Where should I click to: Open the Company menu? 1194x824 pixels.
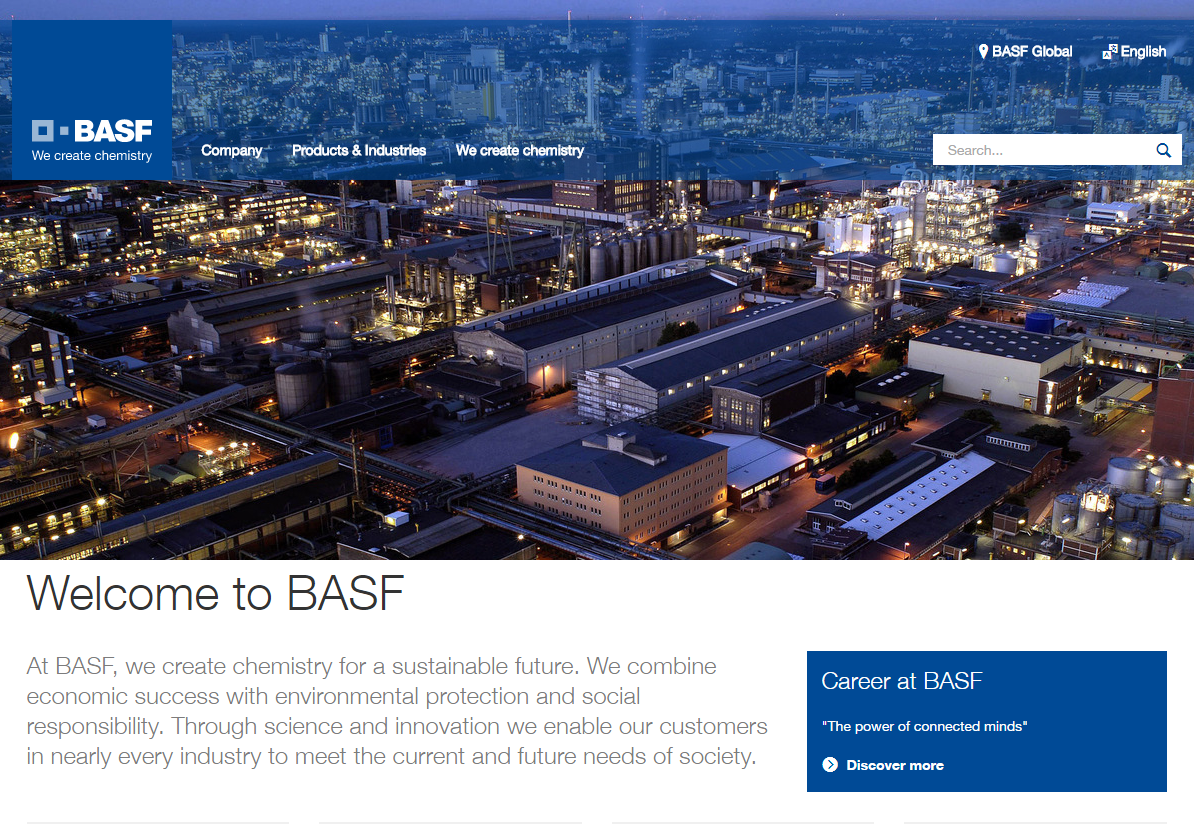coord(231,150)
